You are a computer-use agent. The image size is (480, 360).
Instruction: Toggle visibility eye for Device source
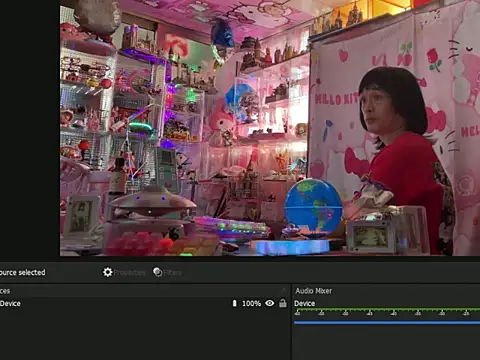270,303
